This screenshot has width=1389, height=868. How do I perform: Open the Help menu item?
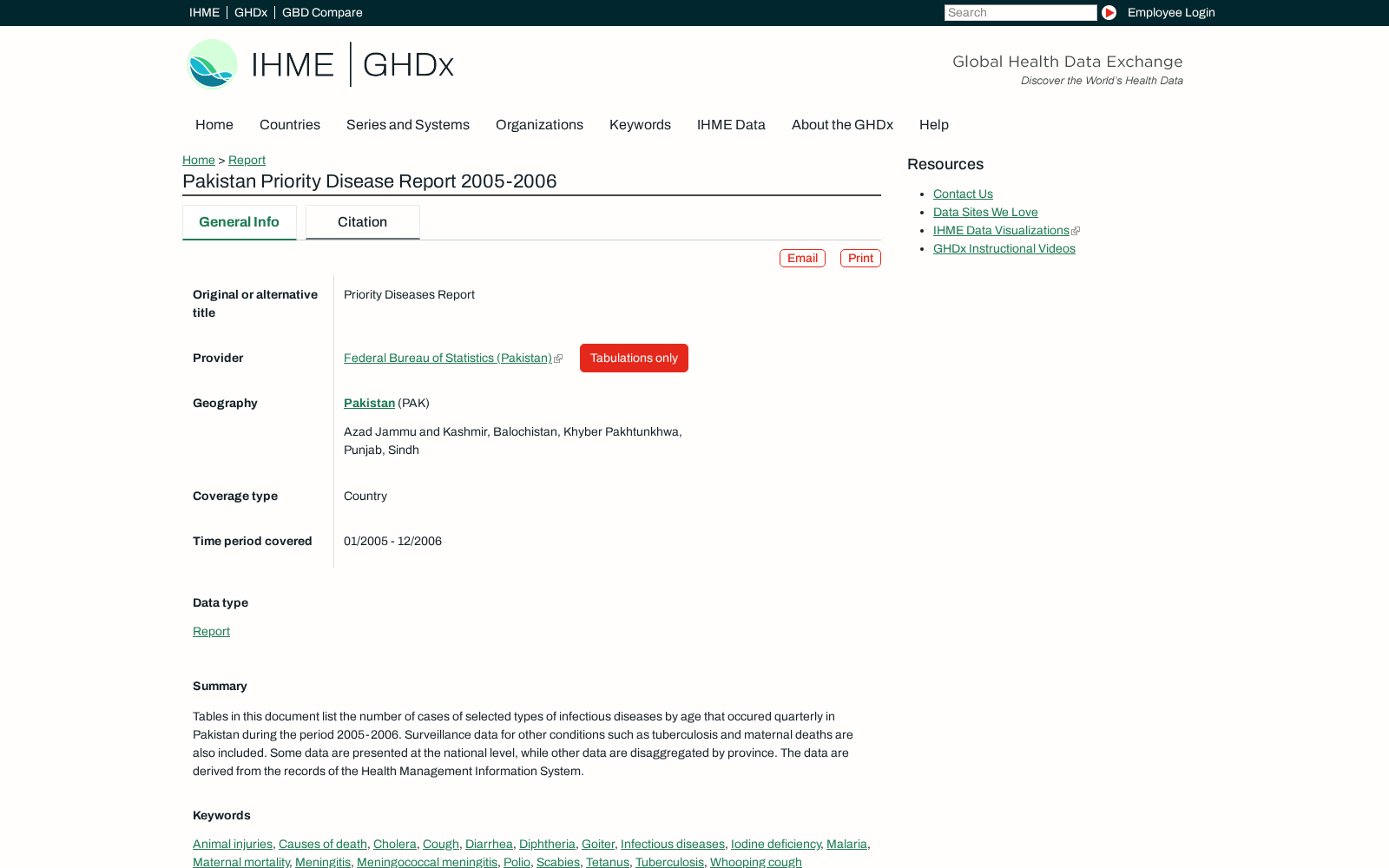point(934,125)
